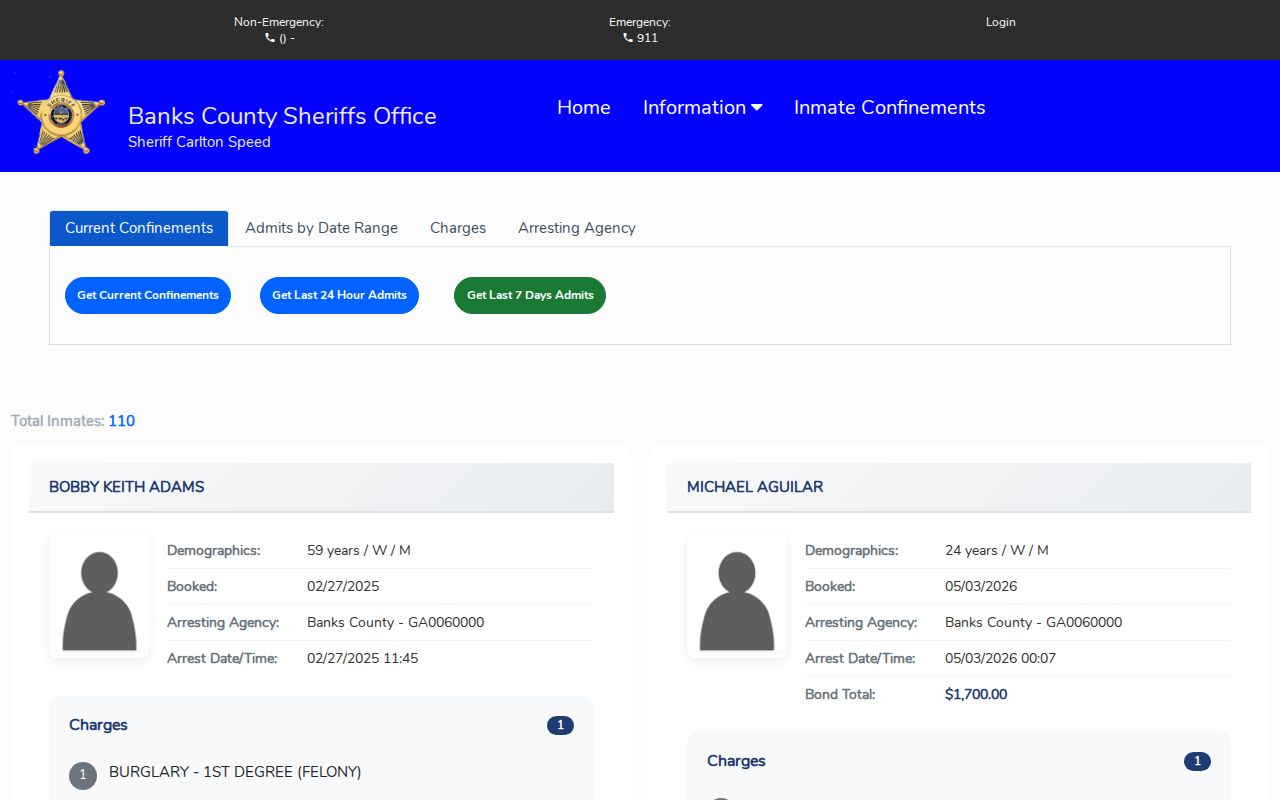
Task: Click booked date 02/27/2025
Action: coord(343,586)
